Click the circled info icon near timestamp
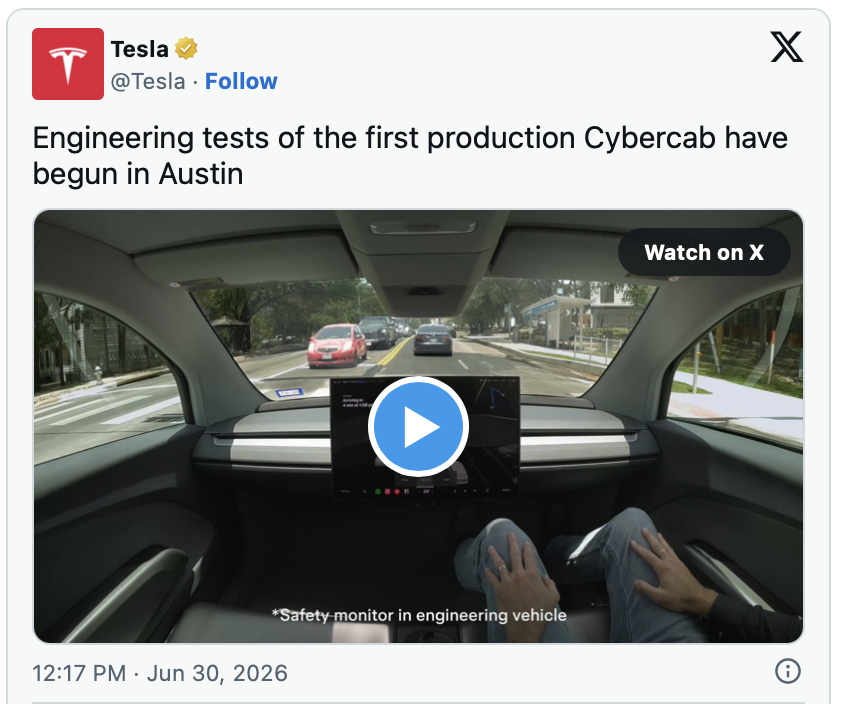The width and height of the screenshot is (844, 704). pos(787,672)
